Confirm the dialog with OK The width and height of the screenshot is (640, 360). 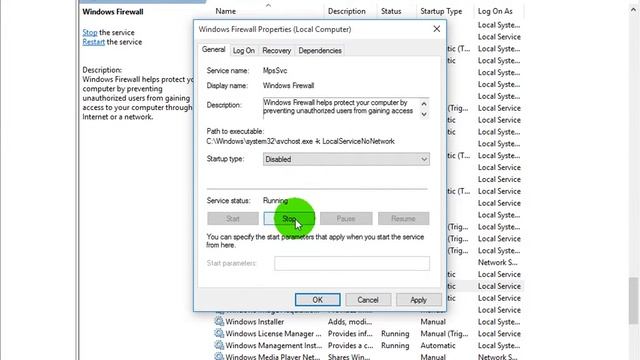(318, 300)
